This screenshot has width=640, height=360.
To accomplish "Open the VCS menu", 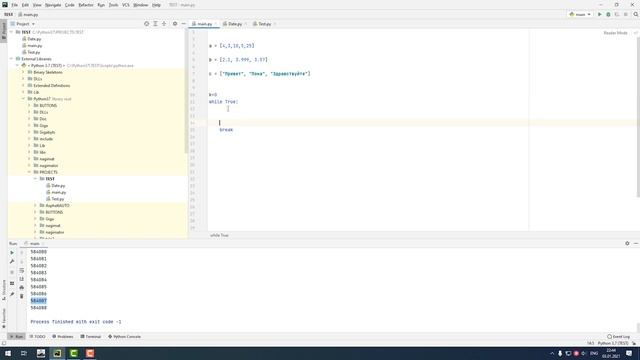I will 126,5.
